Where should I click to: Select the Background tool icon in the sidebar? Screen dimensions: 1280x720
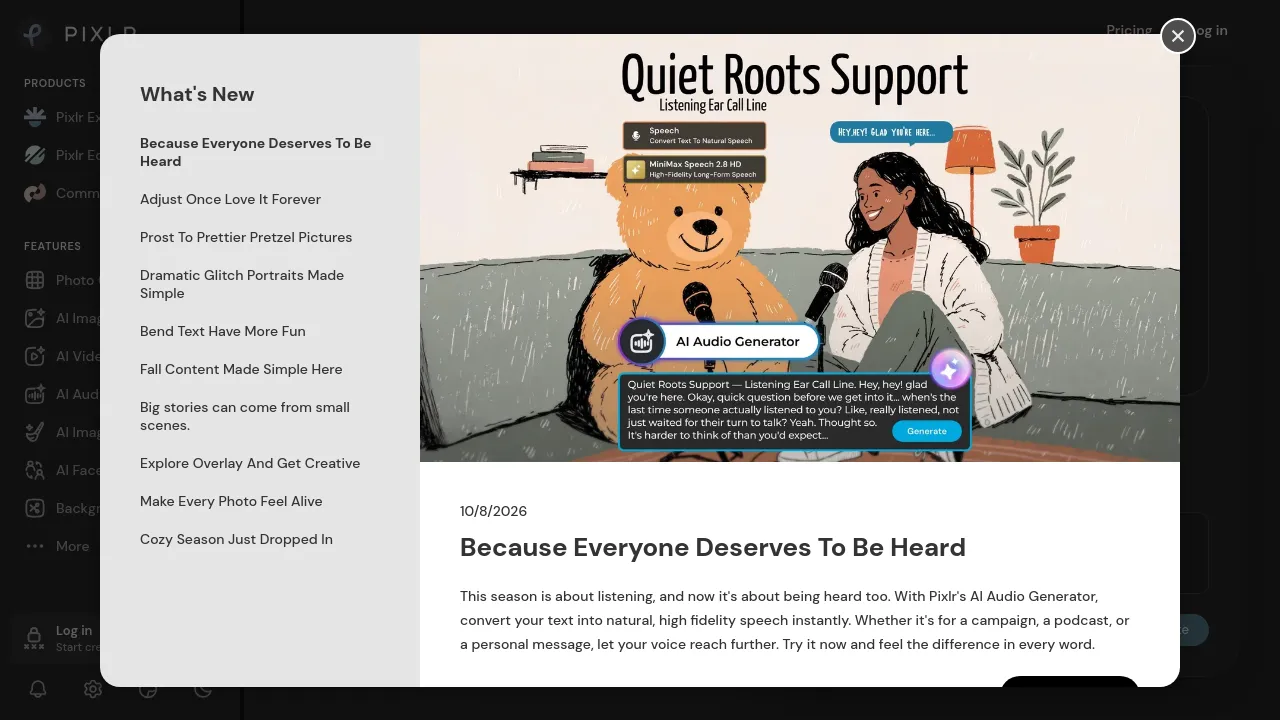[x=35, y=508]
